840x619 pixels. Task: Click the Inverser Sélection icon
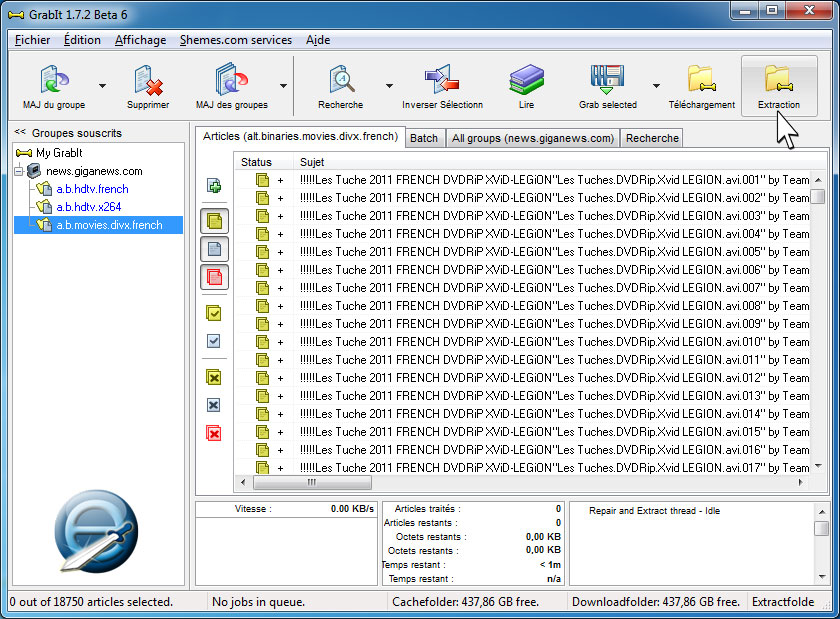[442, 79]
